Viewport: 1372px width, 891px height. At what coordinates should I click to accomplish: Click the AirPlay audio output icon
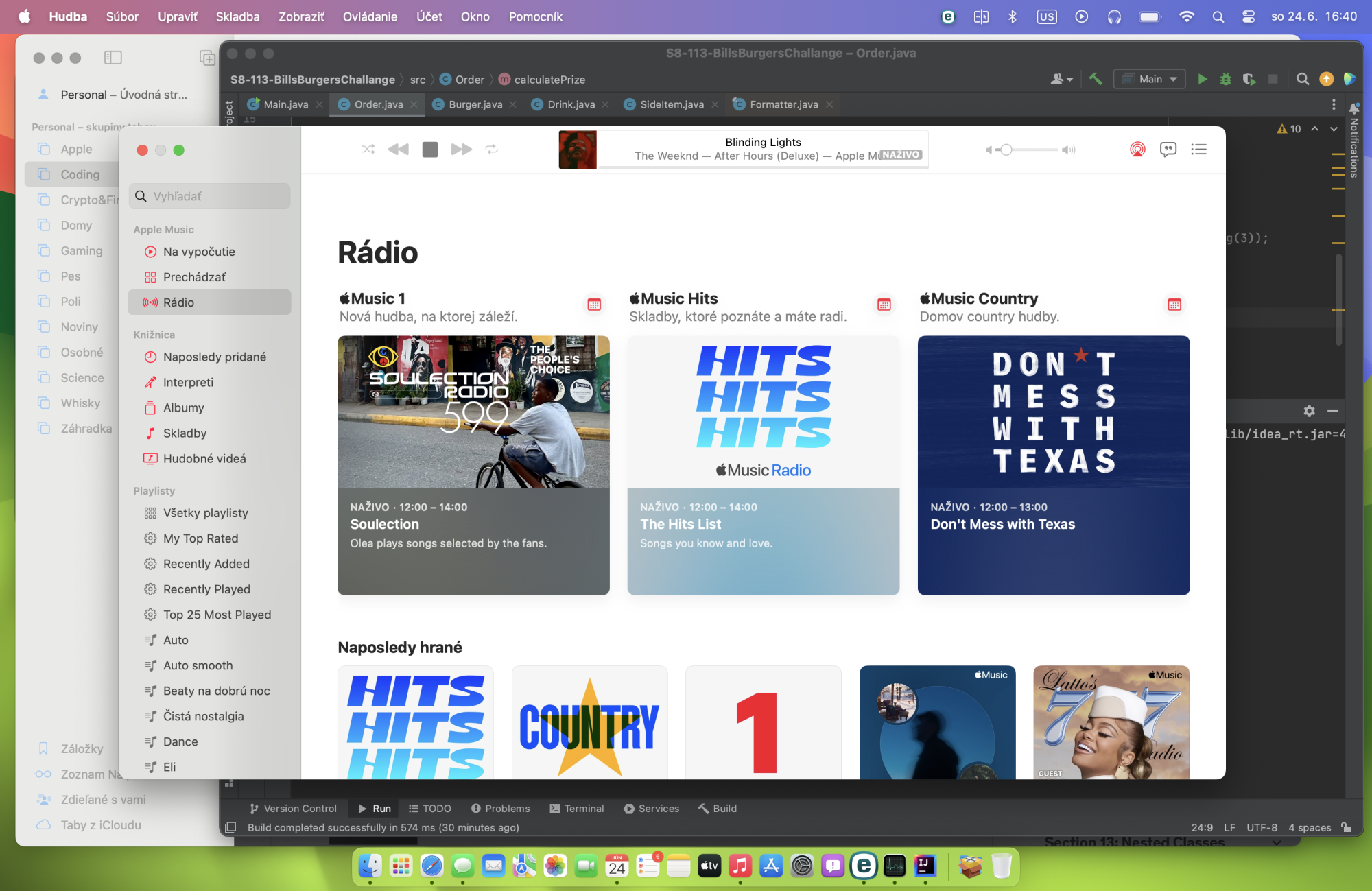(x=1137, y=149)
